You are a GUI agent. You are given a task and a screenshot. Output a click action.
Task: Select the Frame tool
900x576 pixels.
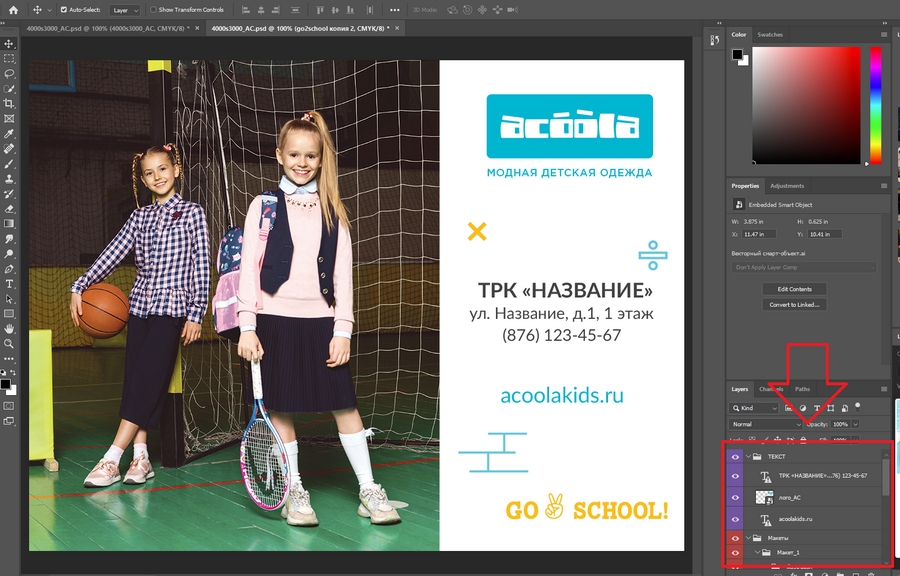pos(9,119)
